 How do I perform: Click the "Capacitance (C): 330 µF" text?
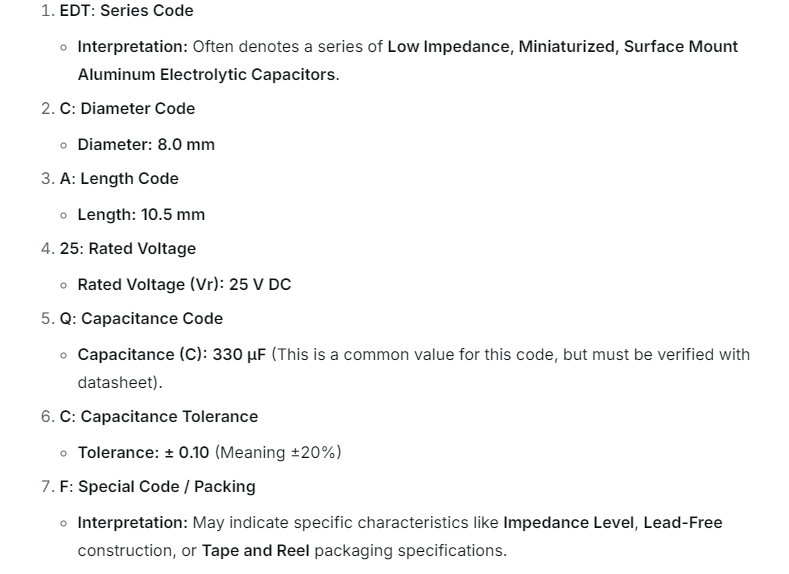[171, 355]
